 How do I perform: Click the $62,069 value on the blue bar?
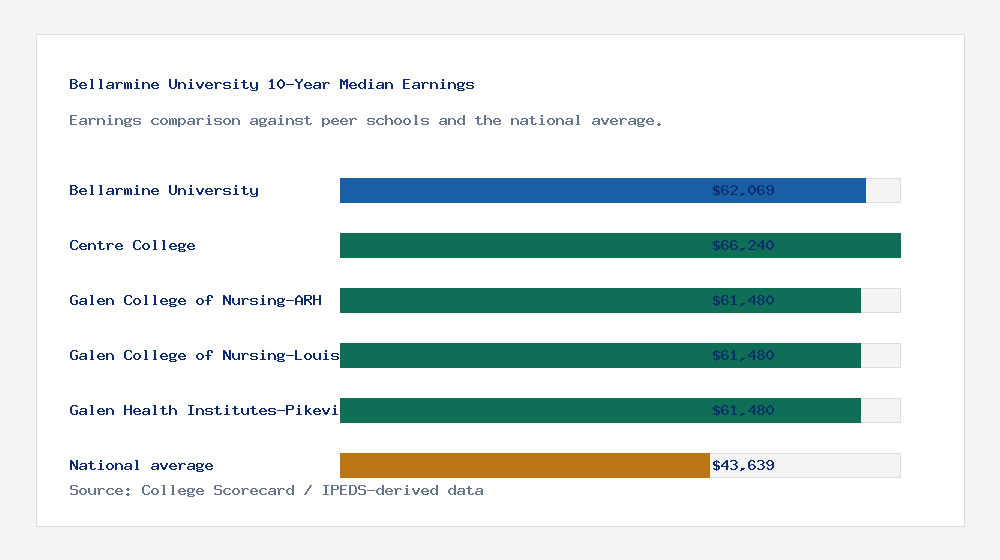tap(743, 190)
